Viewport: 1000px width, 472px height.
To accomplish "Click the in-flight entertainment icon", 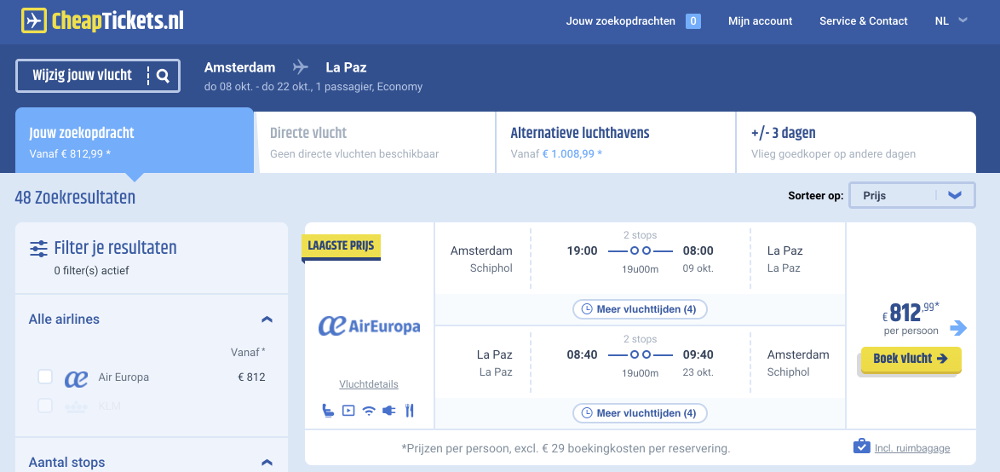I will click(348, 410).
